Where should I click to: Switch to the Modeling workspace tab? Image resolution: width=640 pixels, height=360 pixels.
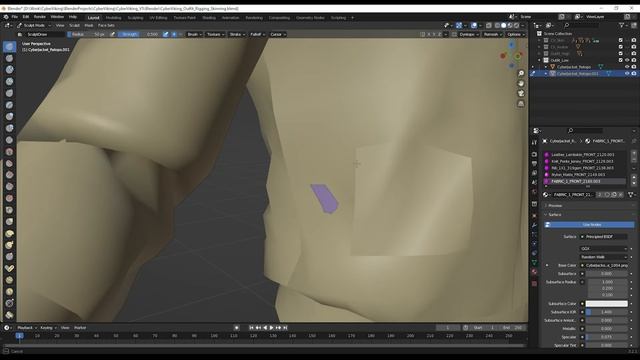coord(113,18)
